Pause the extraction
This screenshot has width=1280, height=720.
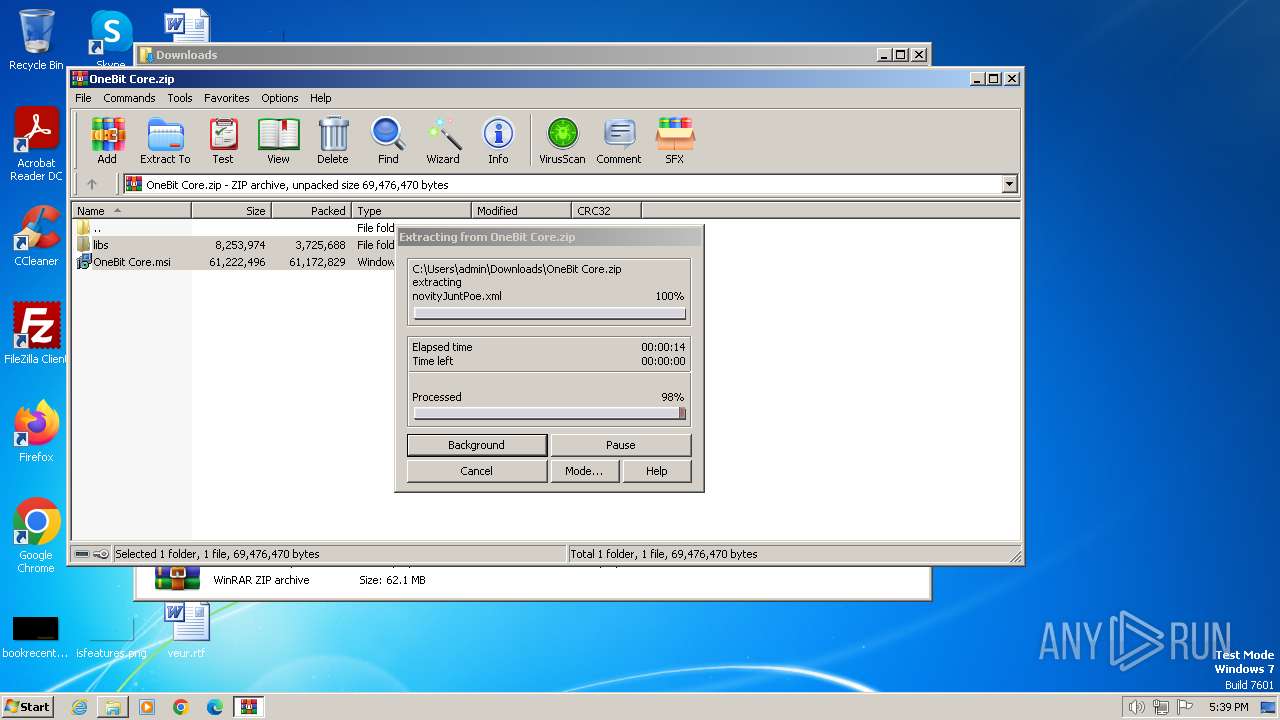pos(621,445)
